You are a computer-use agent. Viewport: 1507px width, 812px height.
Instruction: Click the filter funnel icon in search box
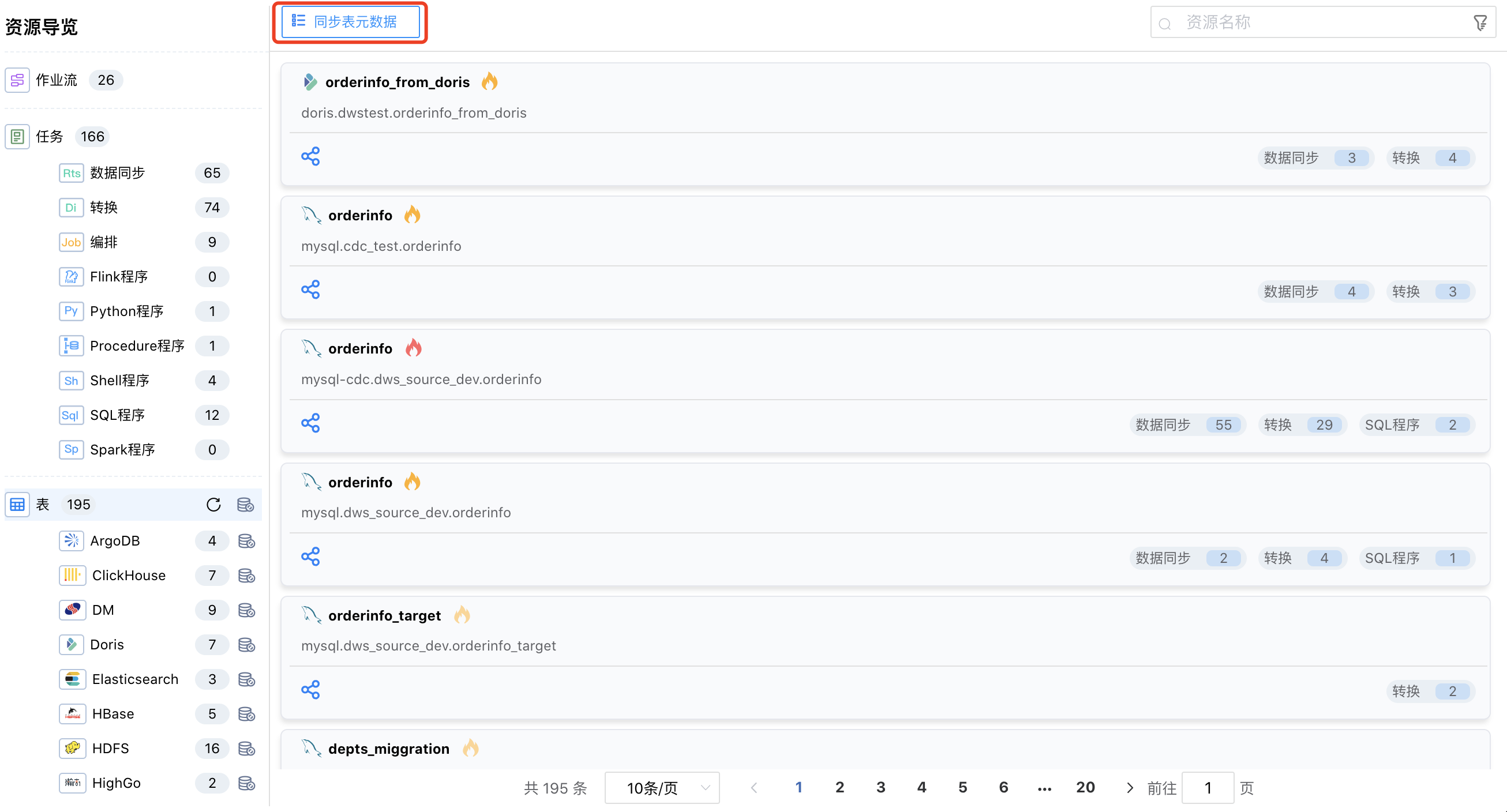click(x=1480, y=23)
